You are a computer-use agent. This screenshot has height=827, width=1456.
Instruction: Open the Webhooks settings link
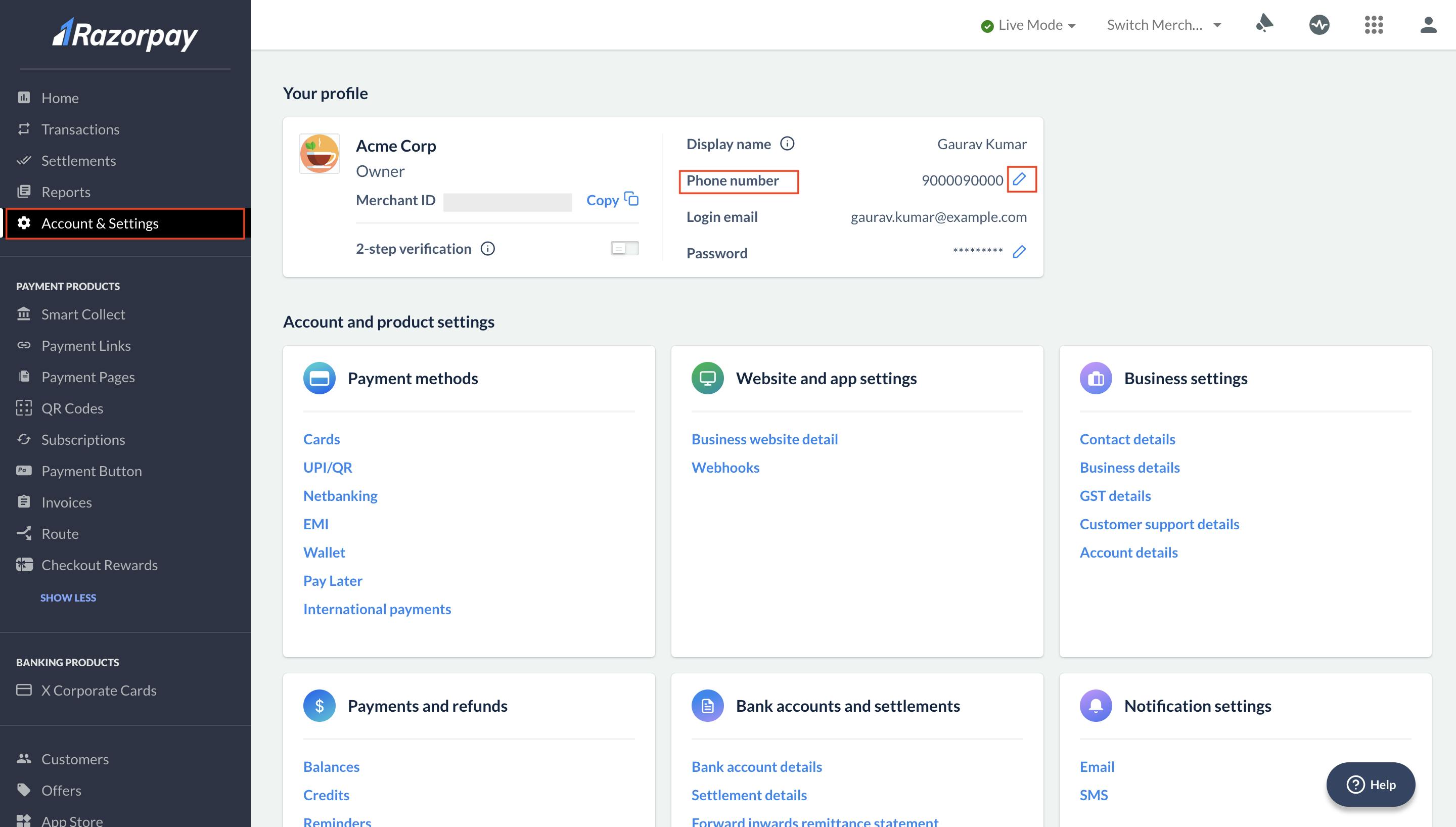point(725,468)
